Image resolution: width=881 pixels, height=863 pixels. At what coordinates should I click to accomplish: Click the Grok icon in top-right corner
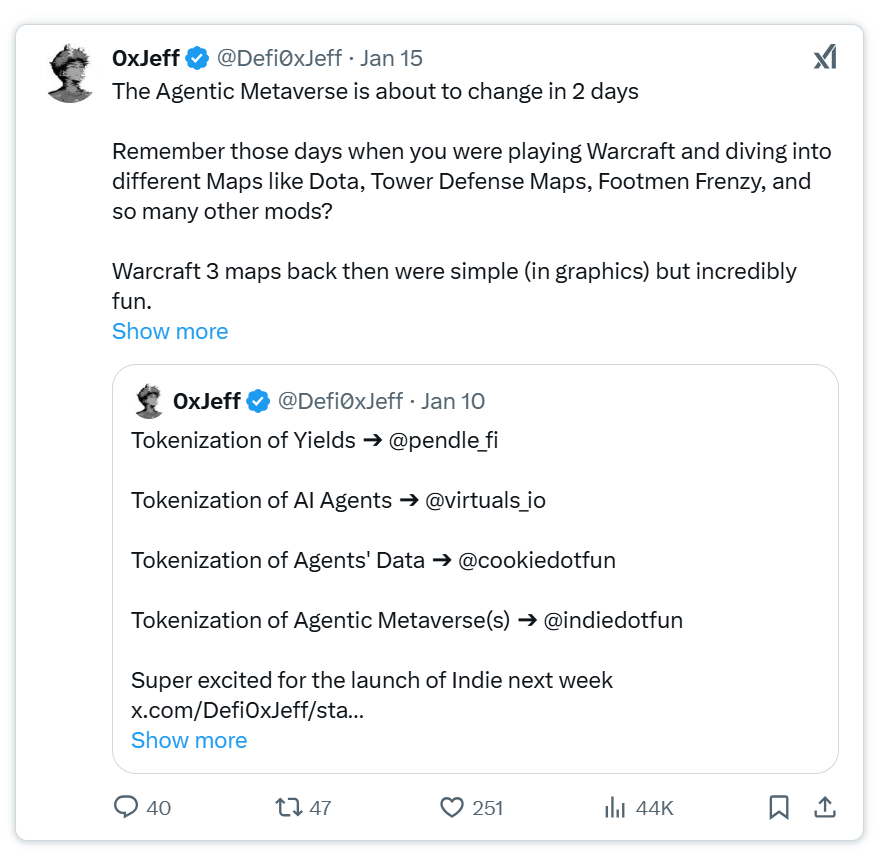[825, 58]
